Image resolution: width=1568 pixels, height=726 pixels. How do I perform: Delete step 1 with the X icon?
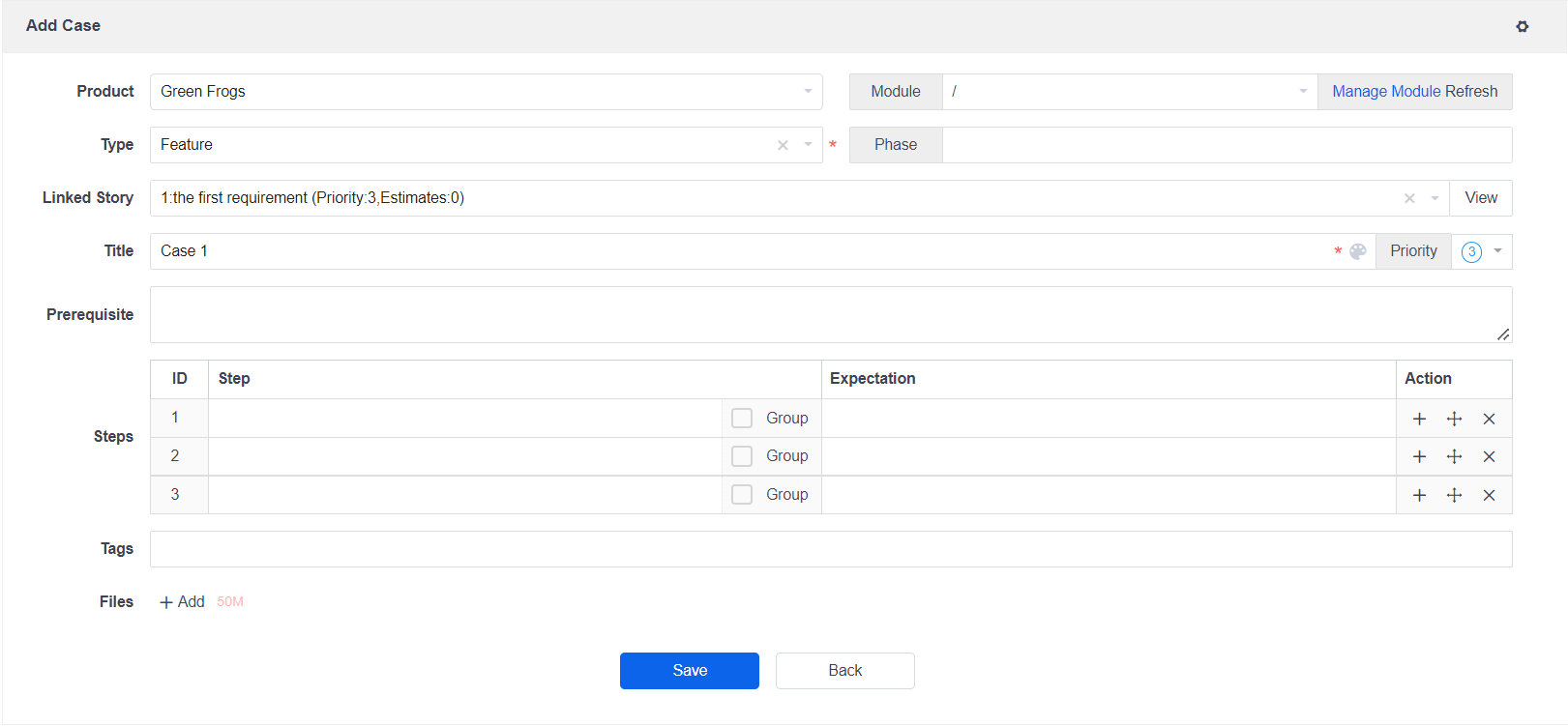(x=1489, y=419)
